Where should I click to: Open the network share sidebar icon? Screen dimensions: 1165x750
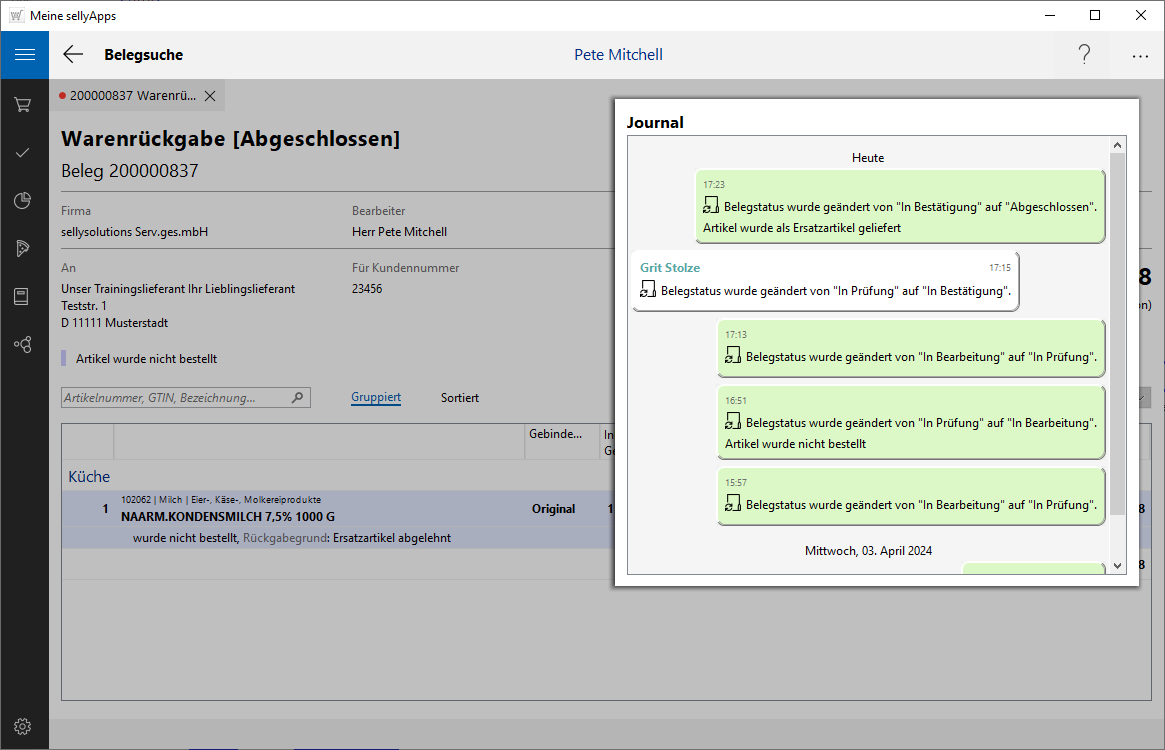(23, 344)
